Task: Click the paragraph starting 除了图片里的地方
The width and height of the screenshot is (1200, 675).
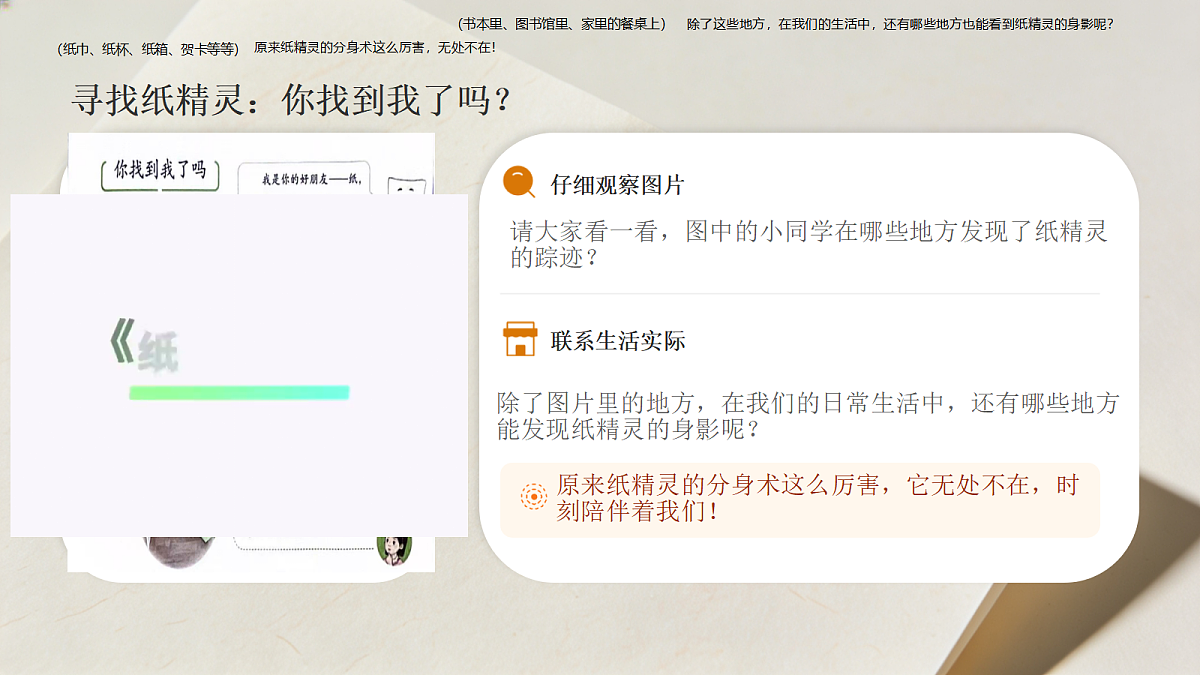Action: point(808,417)
